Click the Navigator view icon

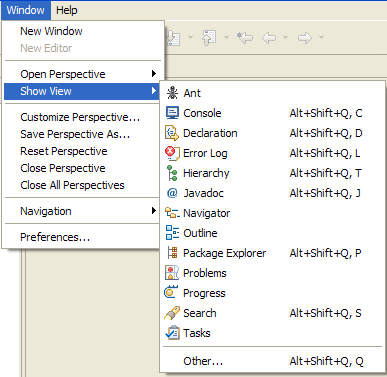pyautogui.click(x=172, y=213)
